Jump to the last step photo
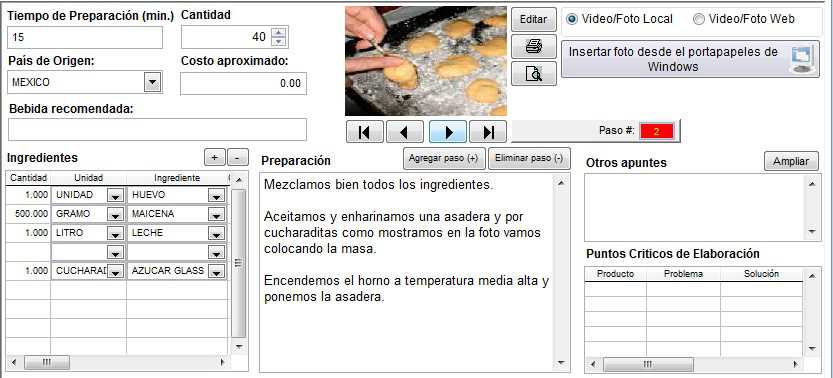 pyautogui.click(x=488, y=132)
